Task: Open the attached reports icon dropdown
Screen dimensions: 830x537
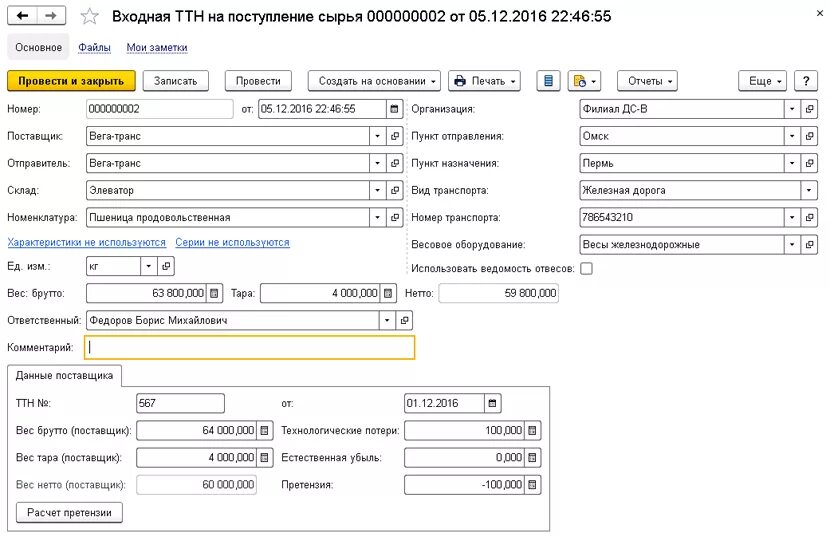Action: click(x=584, y=81)
